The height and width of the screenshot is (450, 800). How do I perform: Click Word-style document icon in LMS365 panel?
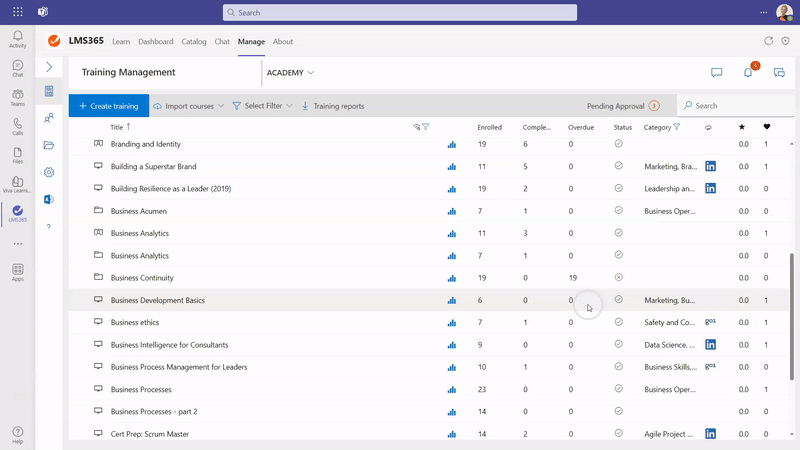click(49, 199)
